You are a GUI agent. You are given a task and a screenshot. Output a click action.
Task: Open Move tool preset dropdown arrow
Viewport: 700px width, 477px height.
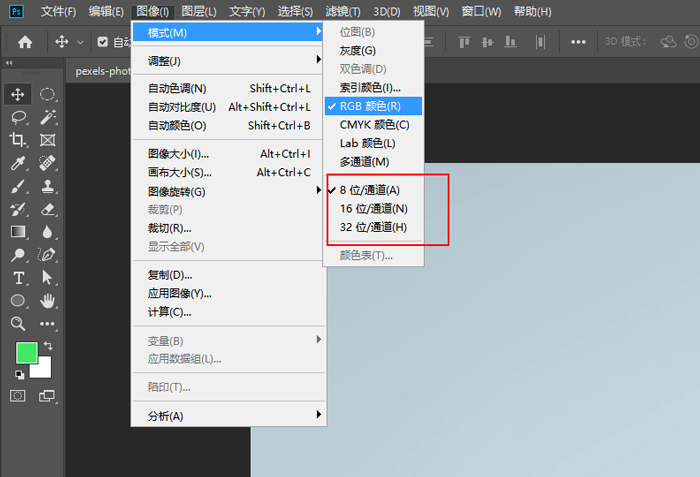pyautogui.click(x=80, y=42)
